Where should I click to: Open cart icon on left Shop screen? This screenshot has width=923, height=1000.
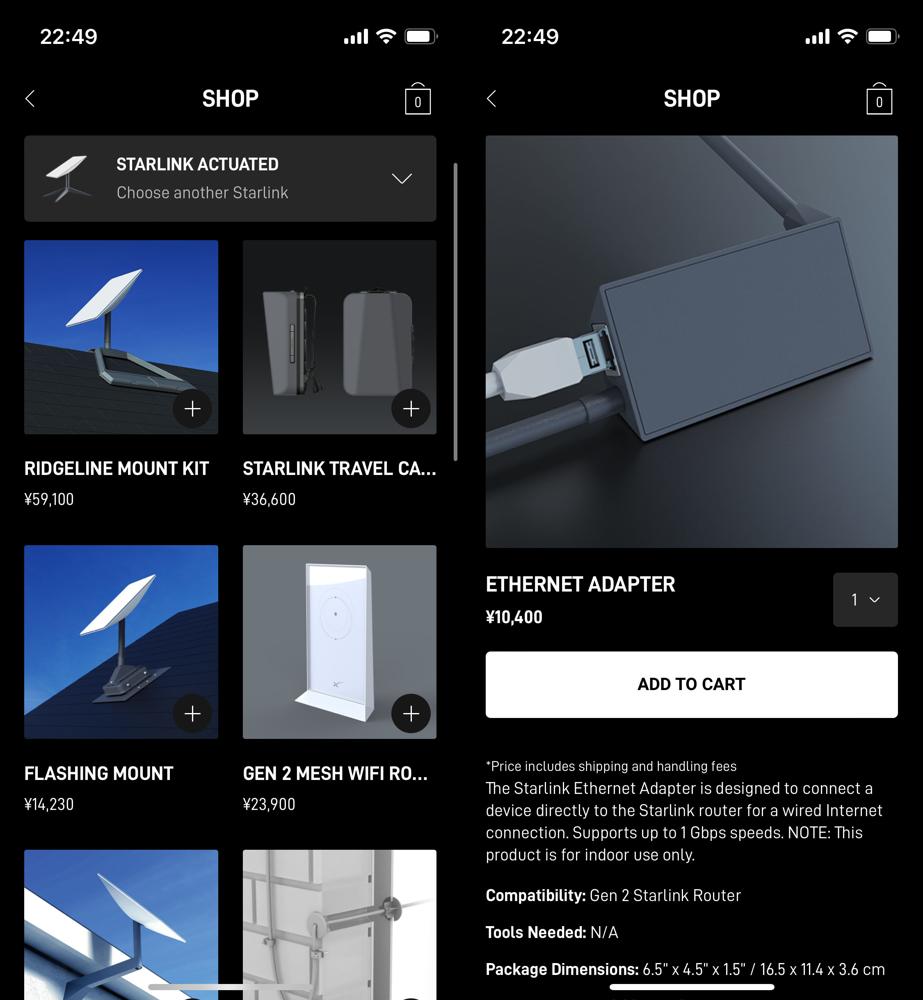pyautogui.click(x=418, y=99)
